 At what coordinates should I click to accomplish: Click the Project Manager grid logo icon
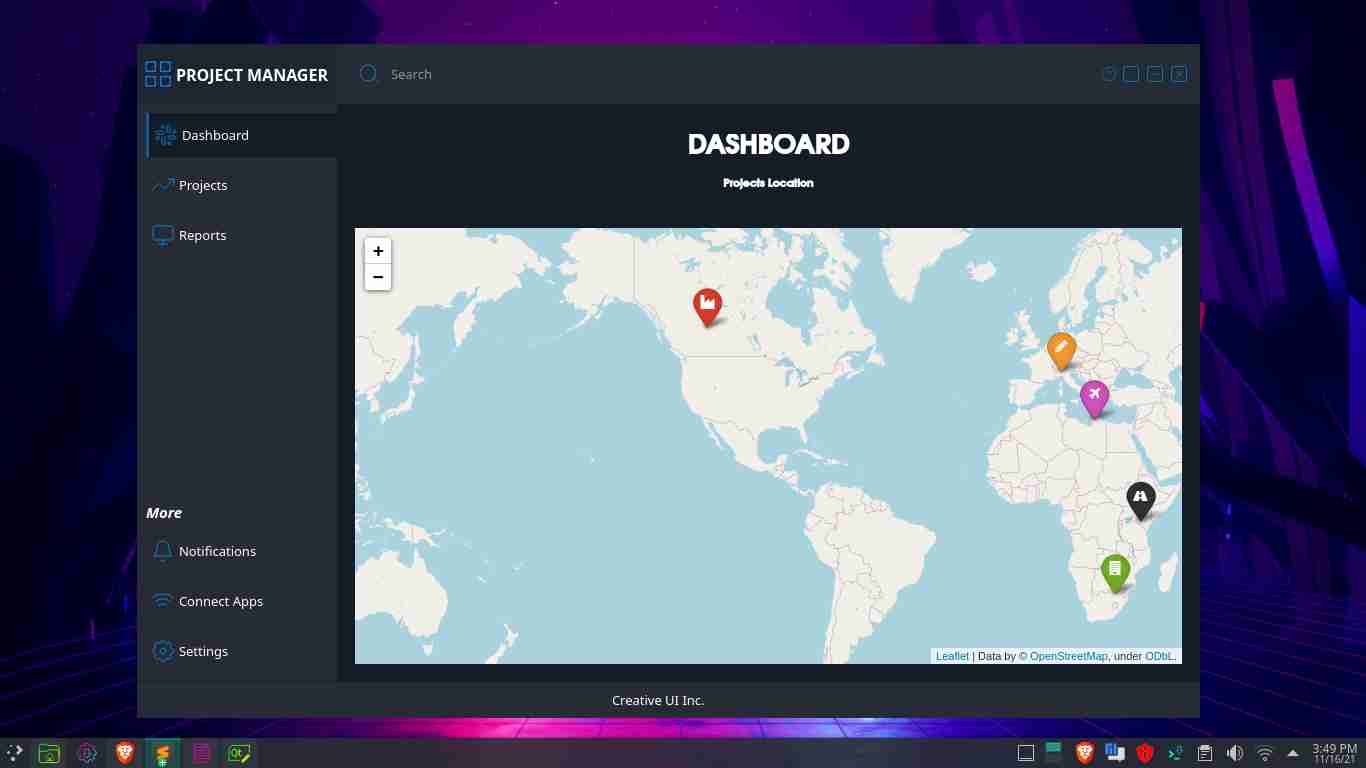point(158,74)
